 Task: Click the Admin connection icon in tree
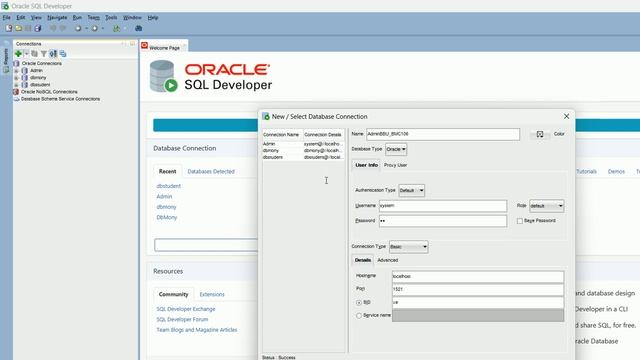tap(25, 70)
